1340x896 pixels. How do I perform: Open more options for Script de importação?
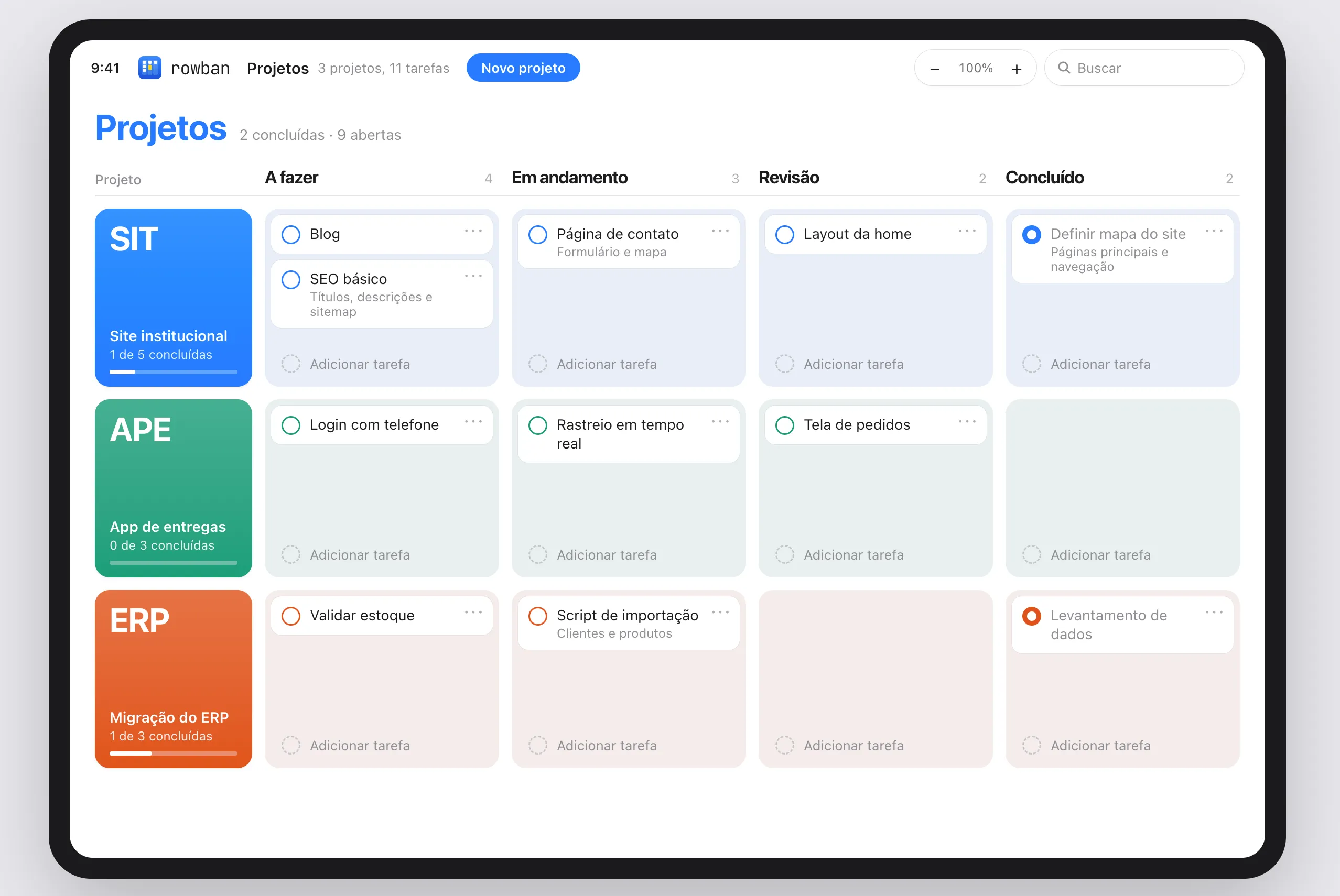point(720,613)
